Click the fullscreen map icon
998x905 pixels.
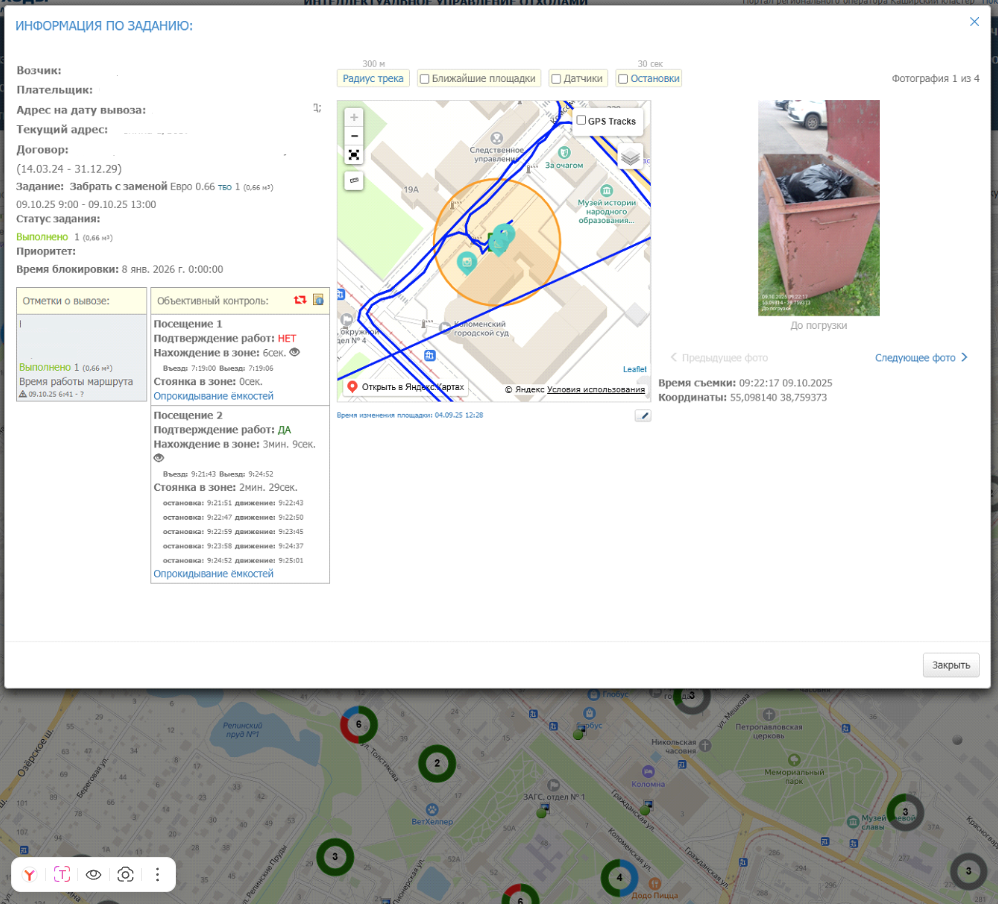(x=354, y=155)
